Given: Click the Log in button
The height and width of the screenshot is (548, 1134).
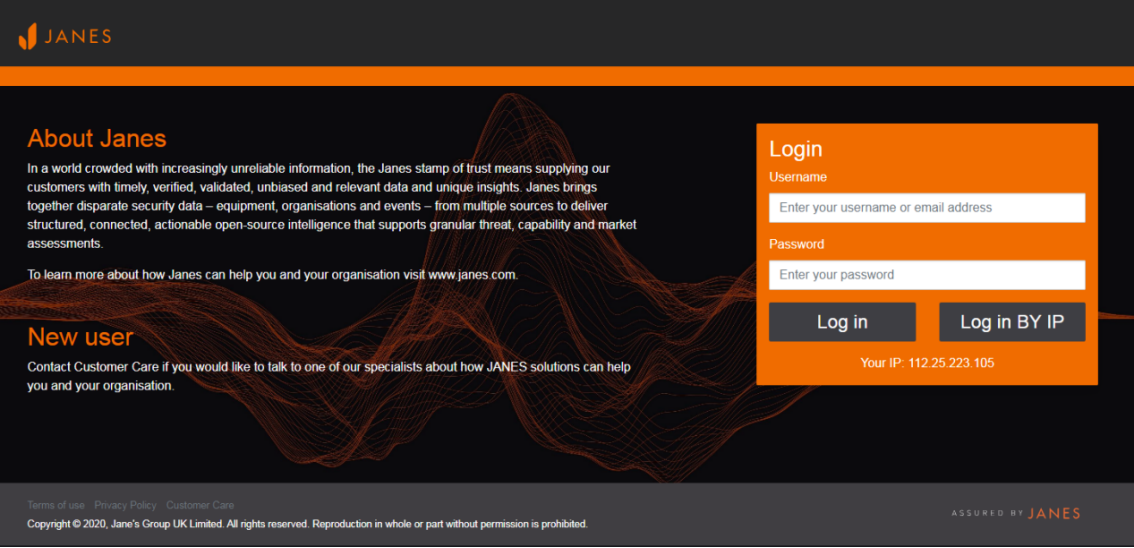Looking at the screenshot, I should [842, 322].
